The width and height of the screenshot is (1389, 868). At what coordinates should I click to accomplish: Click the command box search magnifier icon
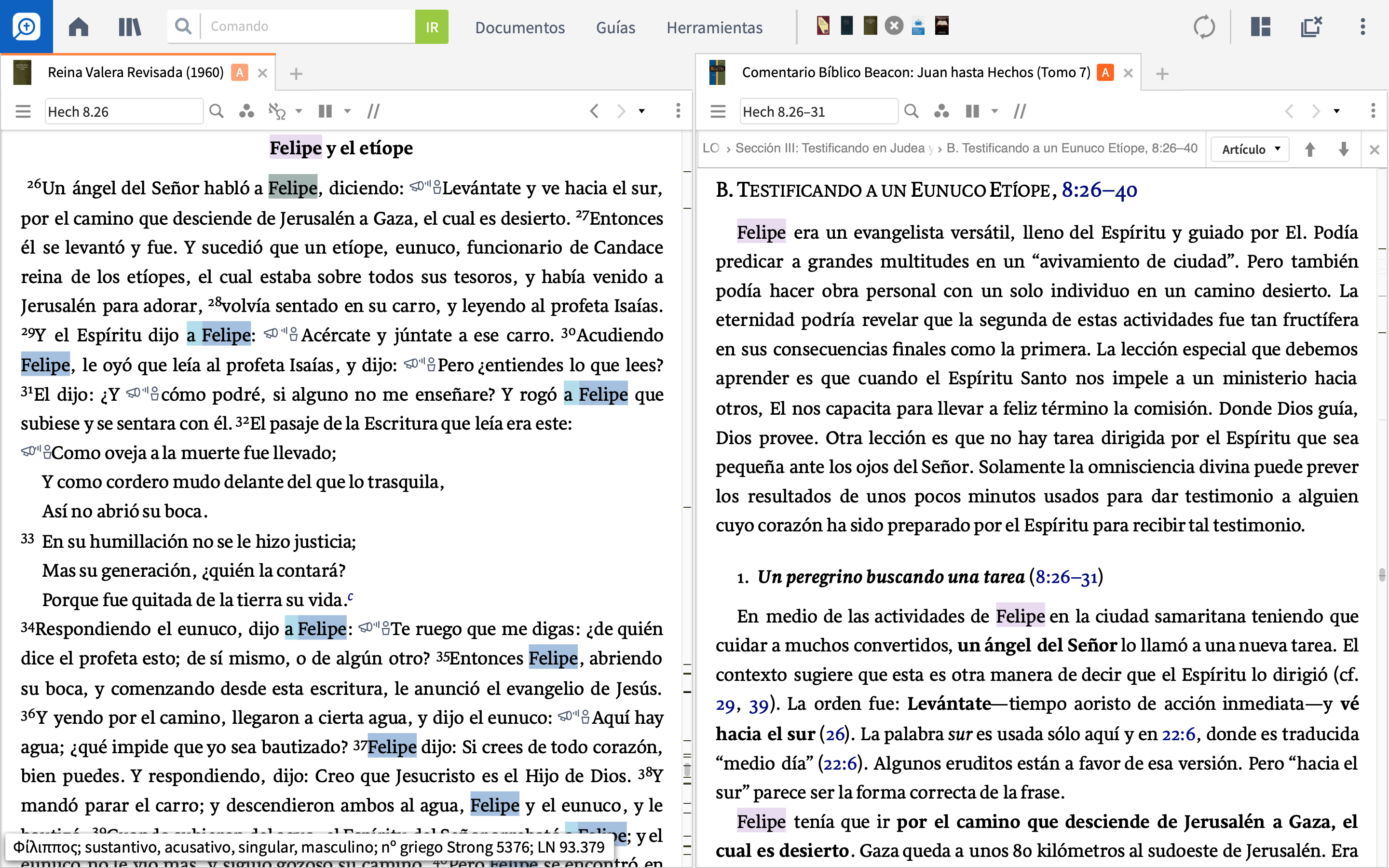tap(183, 27)
